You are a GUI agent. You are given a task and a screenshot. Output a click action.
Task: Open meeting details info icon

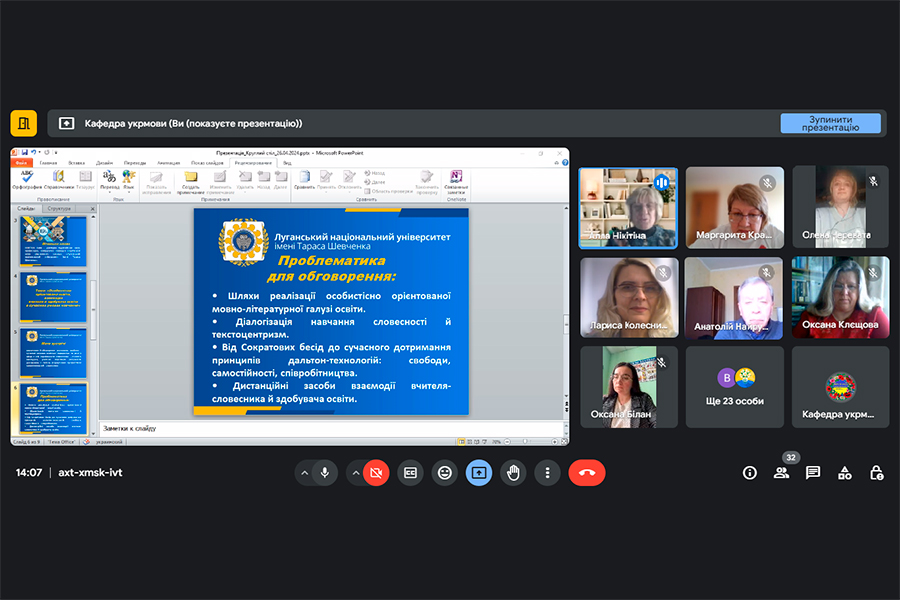pos(749,473)
